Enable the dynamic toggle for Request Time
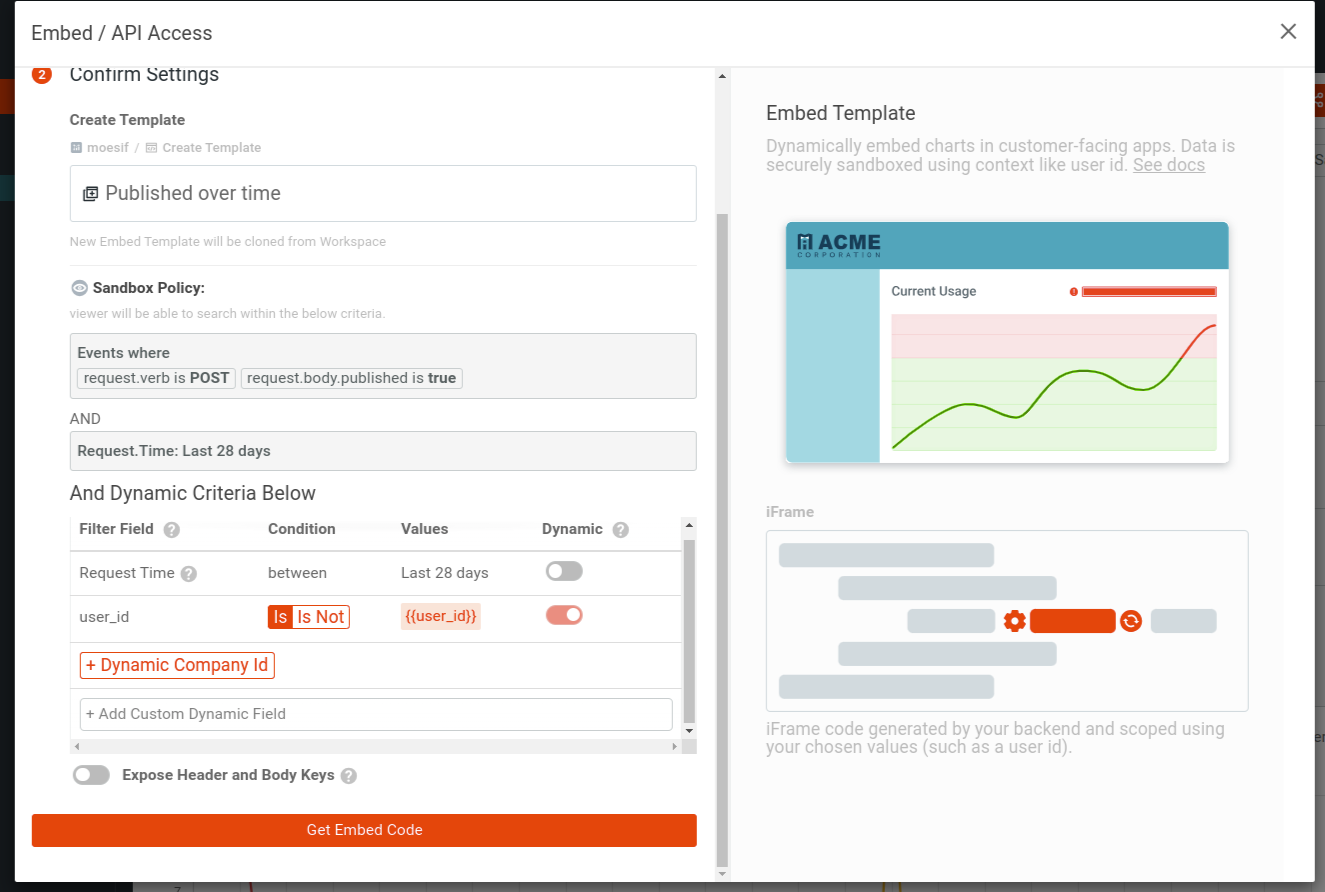The image size is (1325, 892). click(x=563, y=570)
